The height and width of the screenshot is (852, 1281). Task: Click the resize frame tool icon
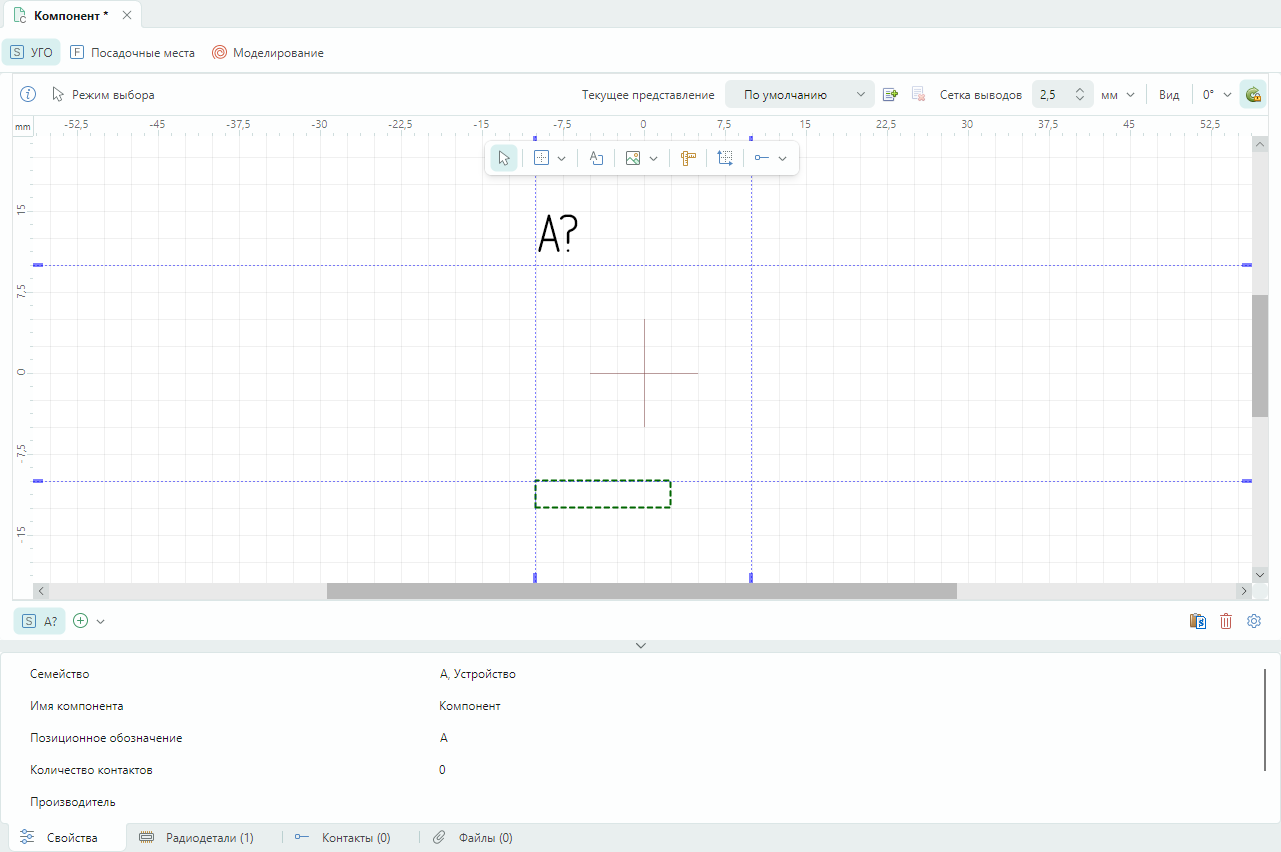click(725, 158)
